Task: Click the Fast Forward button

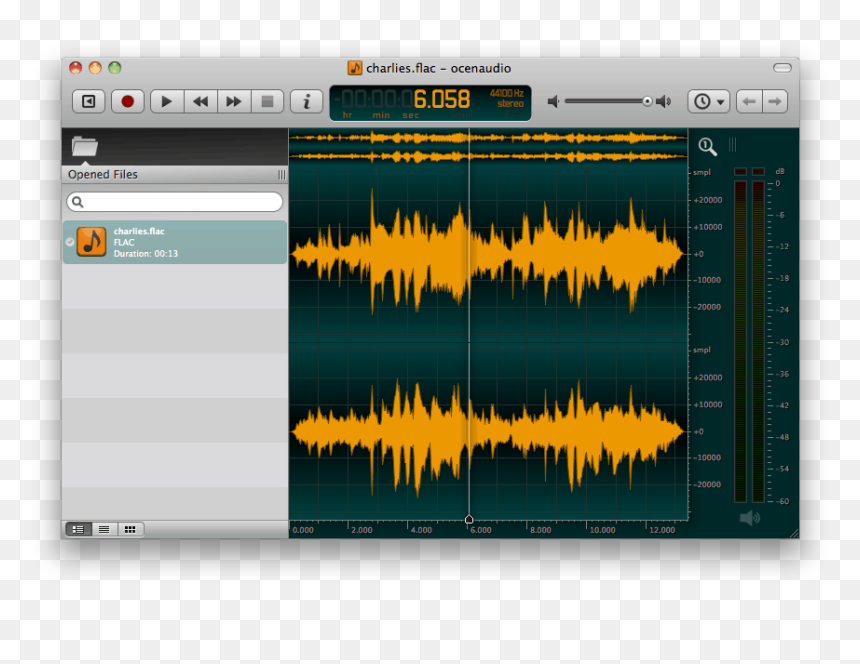Action: (x=234, y=101)
